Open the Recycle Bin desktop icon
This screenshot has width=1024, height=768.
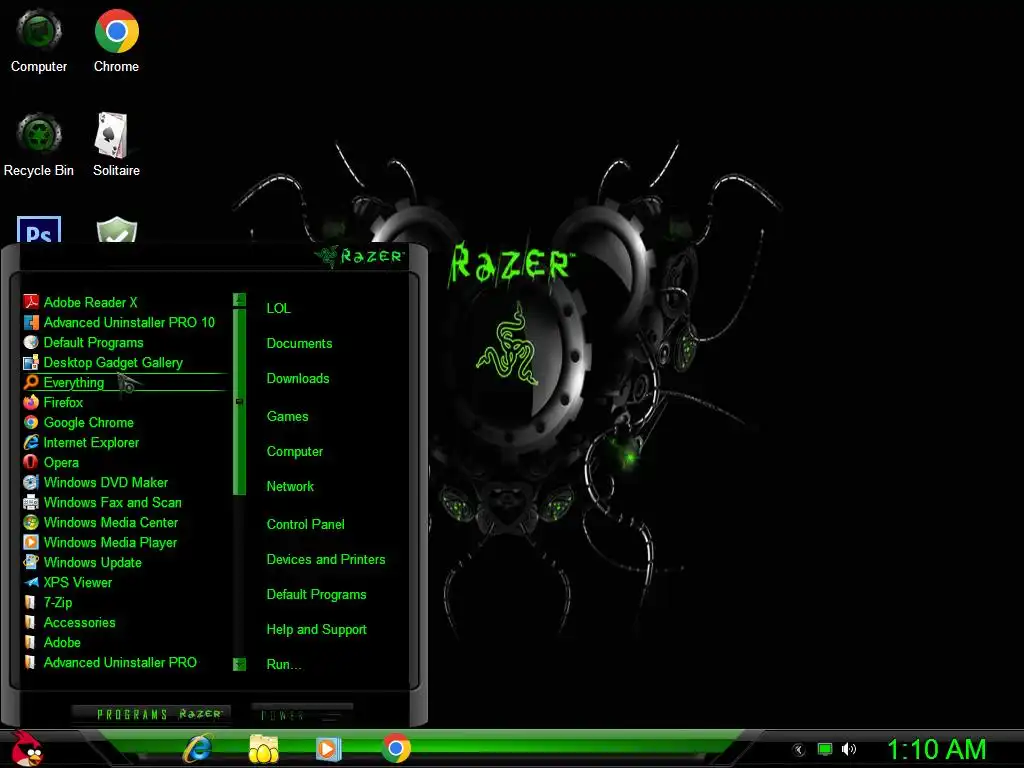(x=39, y=145)
